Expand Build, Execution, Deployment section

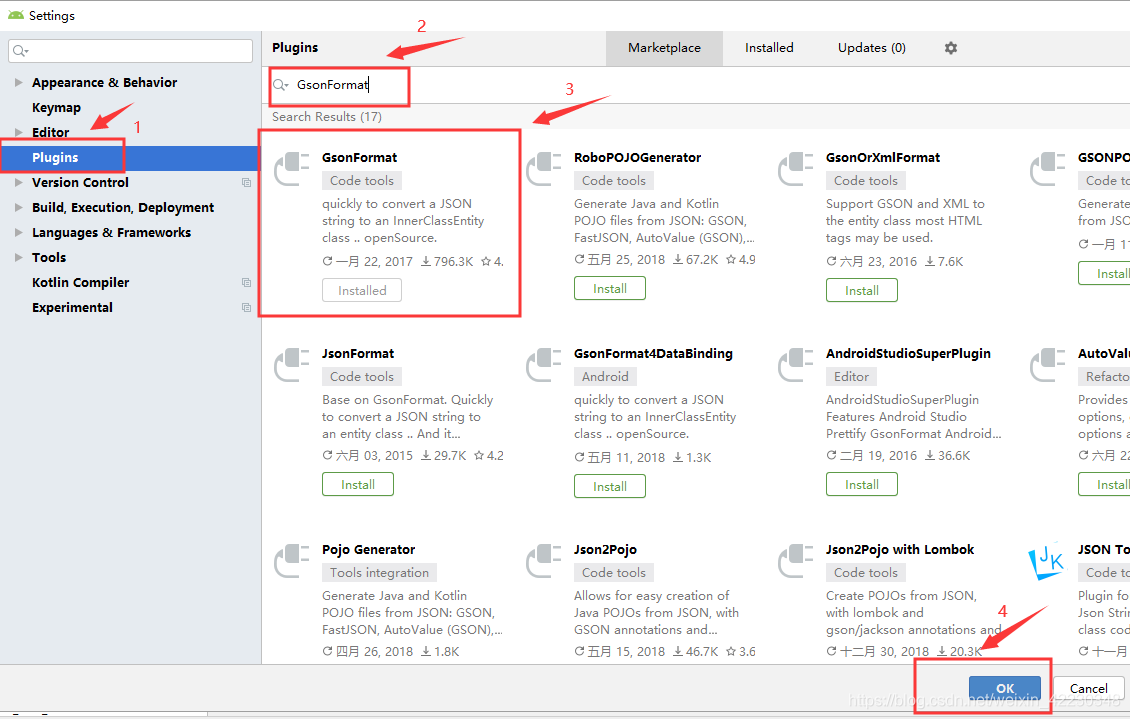pos(19,207)
